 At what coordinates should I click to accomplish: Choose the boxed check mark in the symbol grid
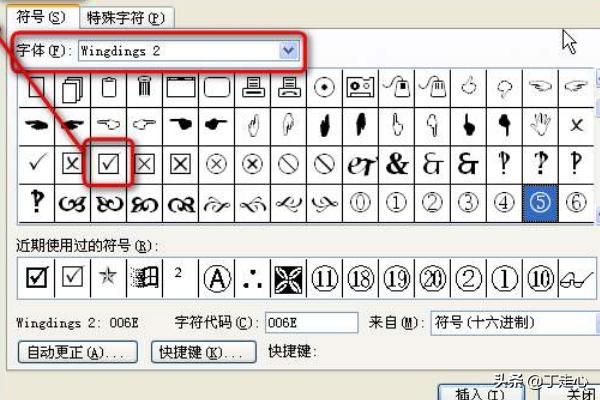point(109,163)
